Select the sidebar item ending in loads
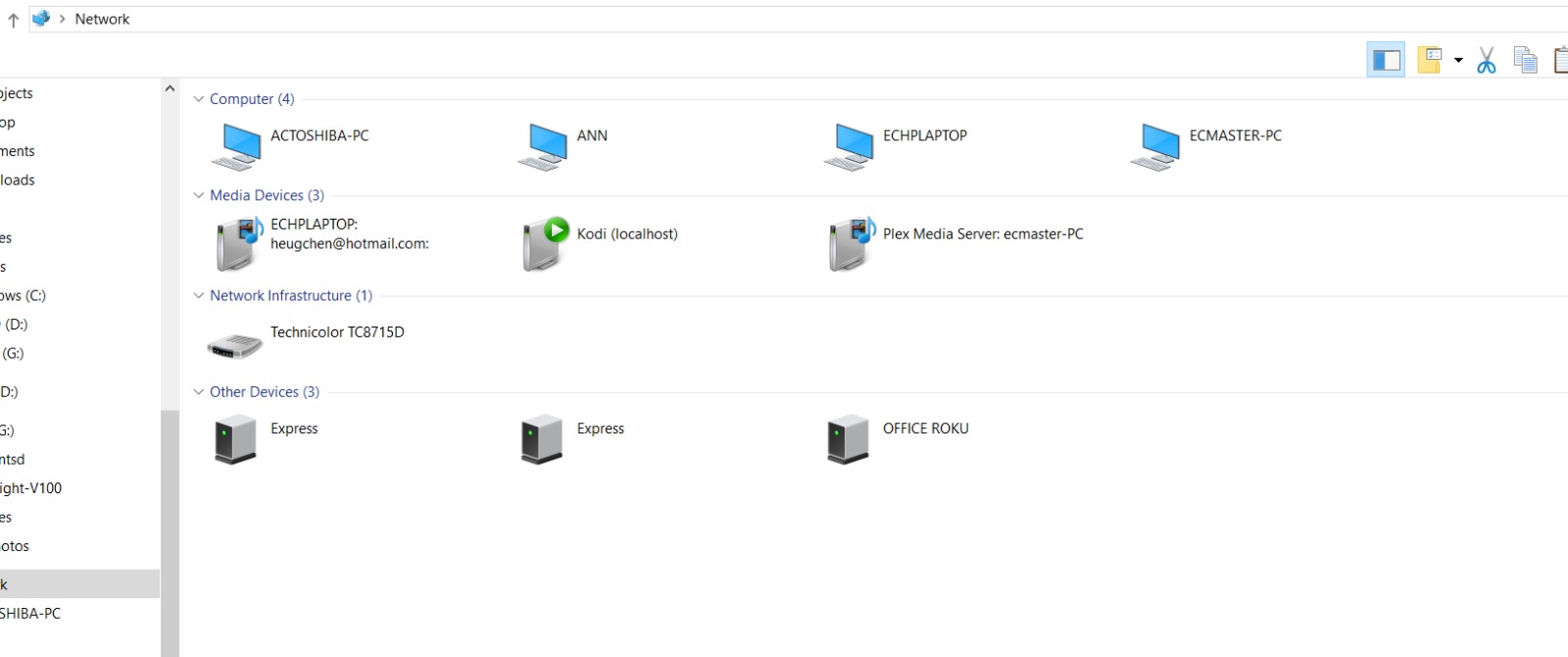This screenshot has width=1568, height=657. click(x=18, y=179)
